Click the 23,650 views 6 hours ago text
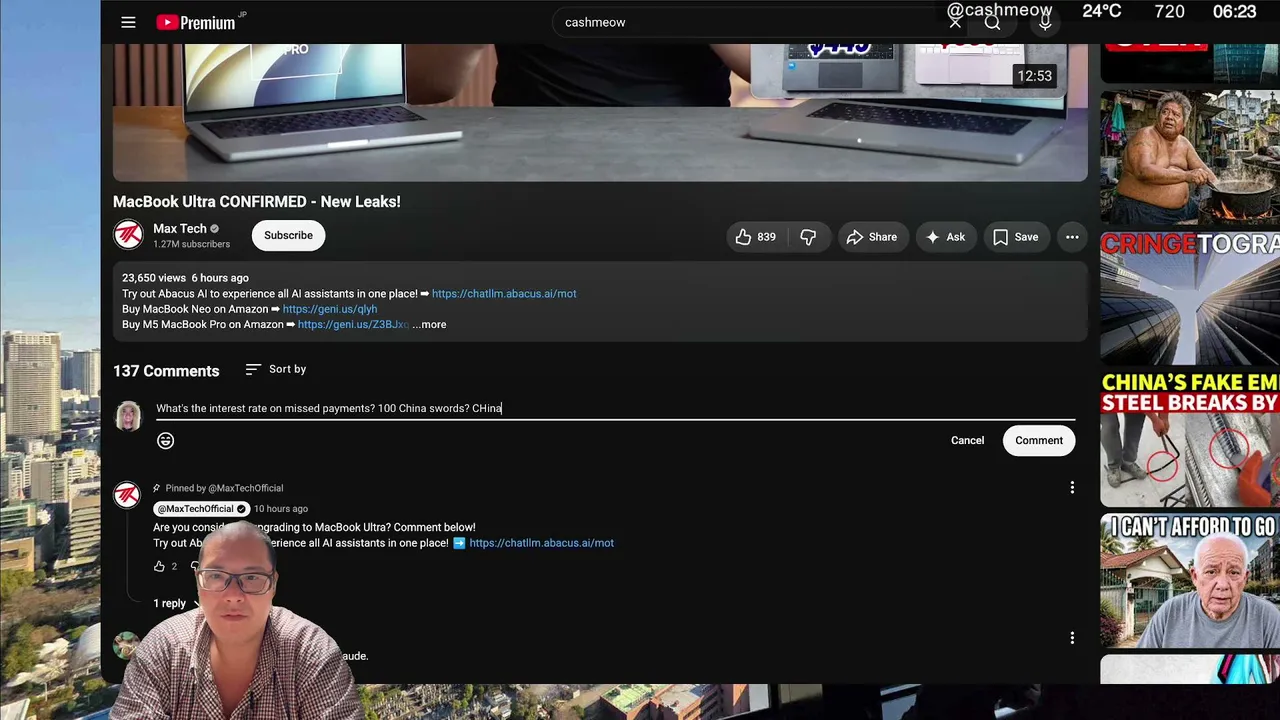 coord(185,278)
